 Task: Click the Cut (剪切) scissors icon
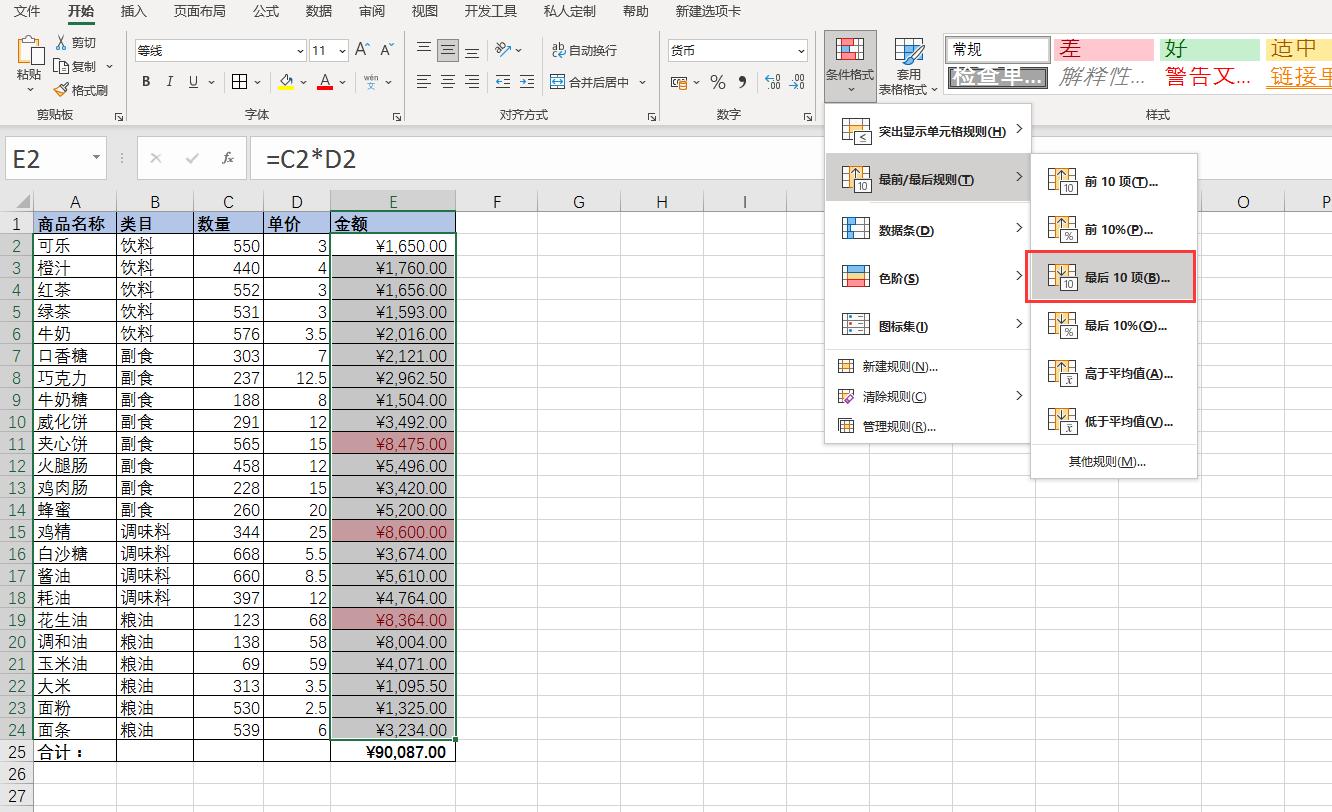[61, 43]
